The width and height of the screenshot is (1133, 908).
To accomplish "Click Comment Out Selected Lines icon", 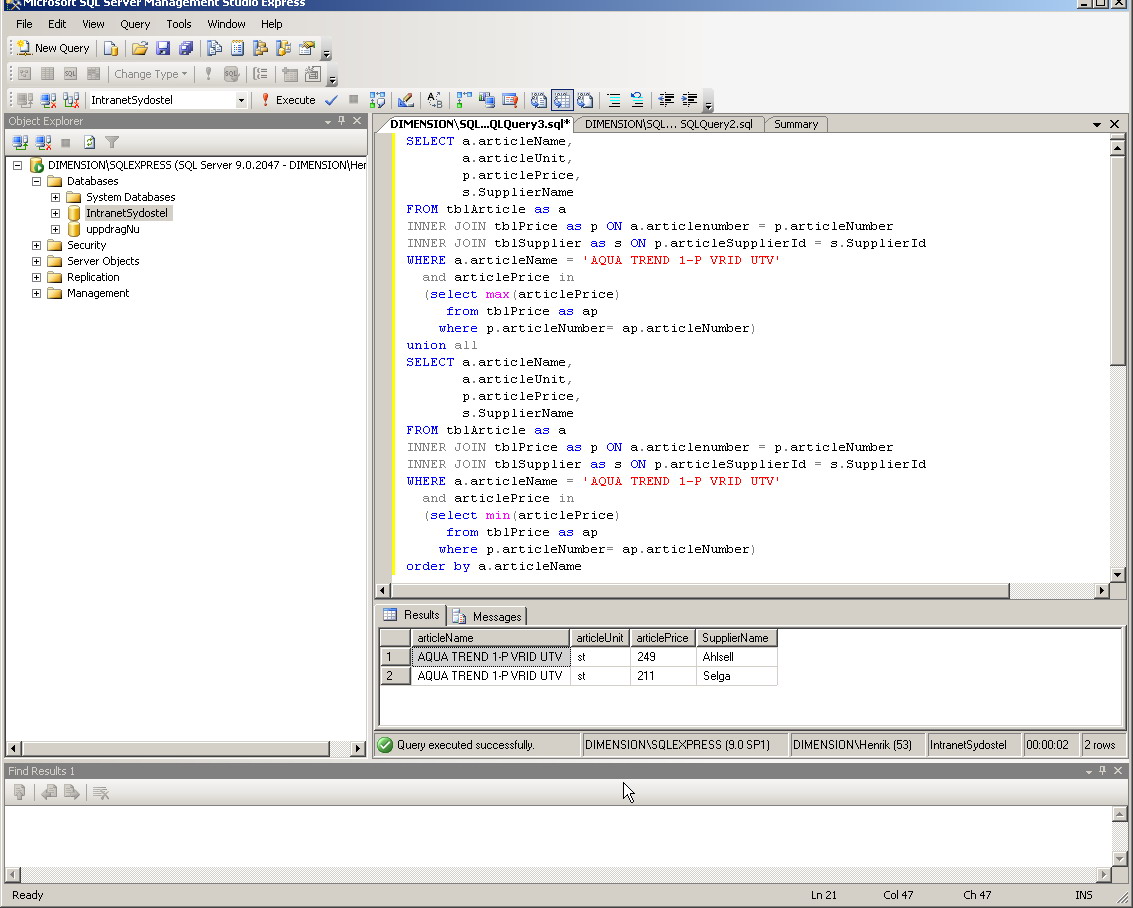I will point(613,100).
